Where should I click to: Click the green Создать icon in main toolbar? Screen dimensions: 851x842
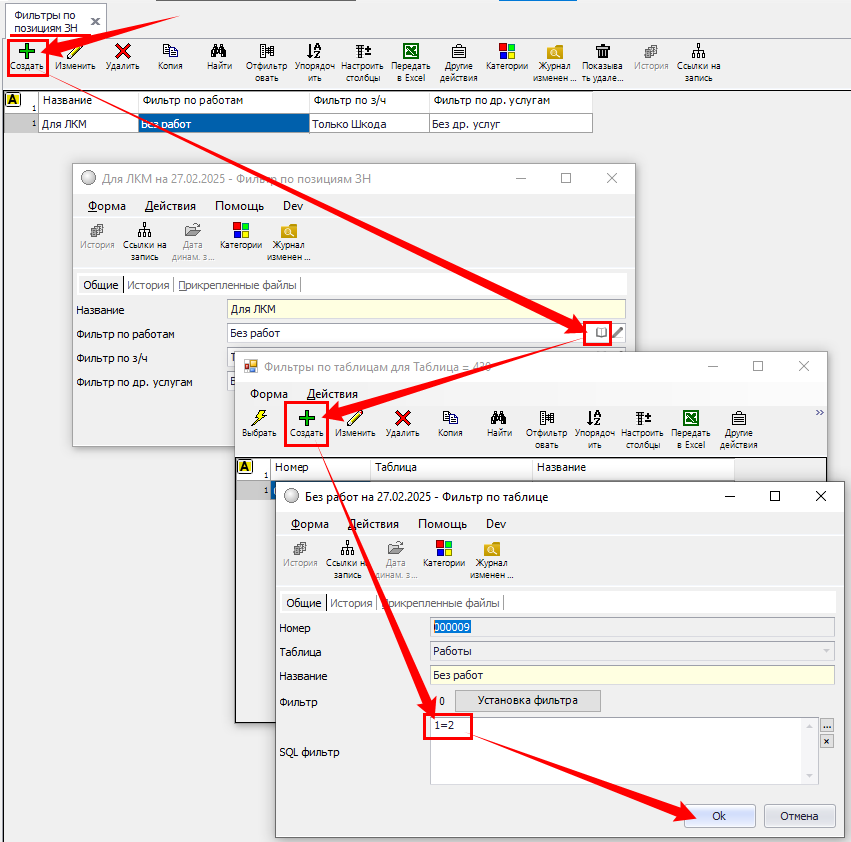tap(27, 51)
